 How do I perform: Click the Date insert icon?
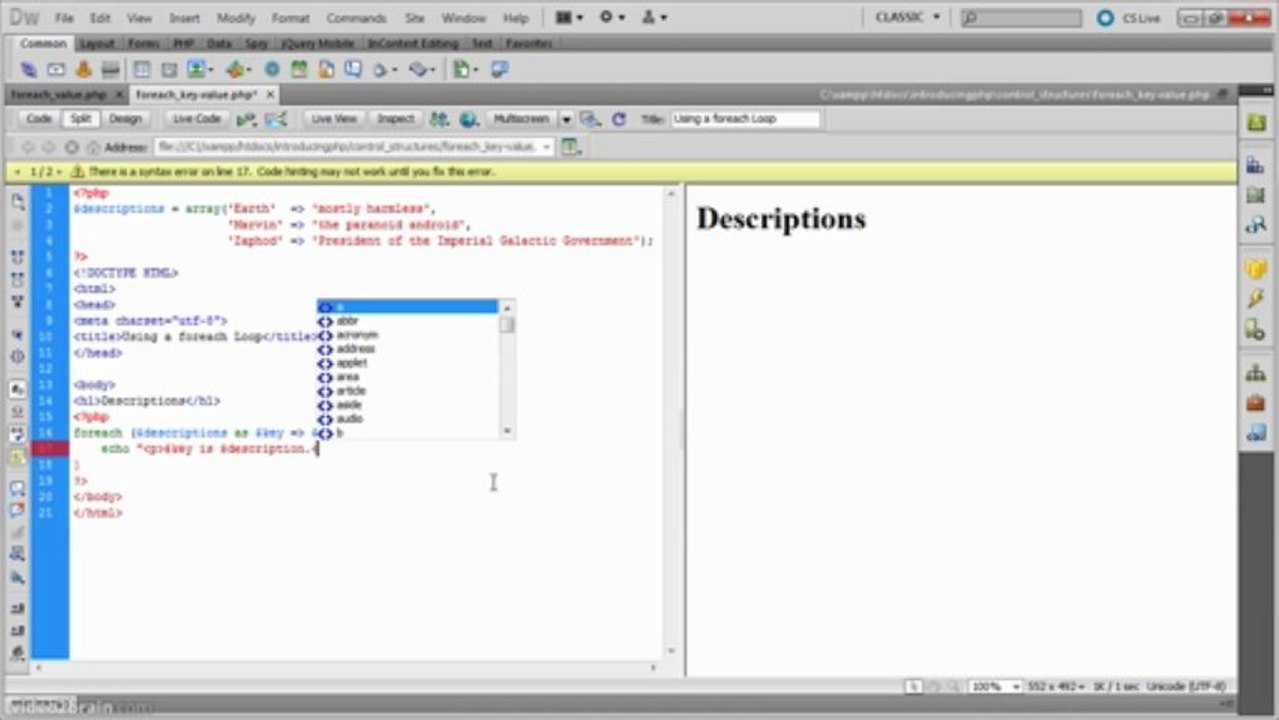coord(299,69)
